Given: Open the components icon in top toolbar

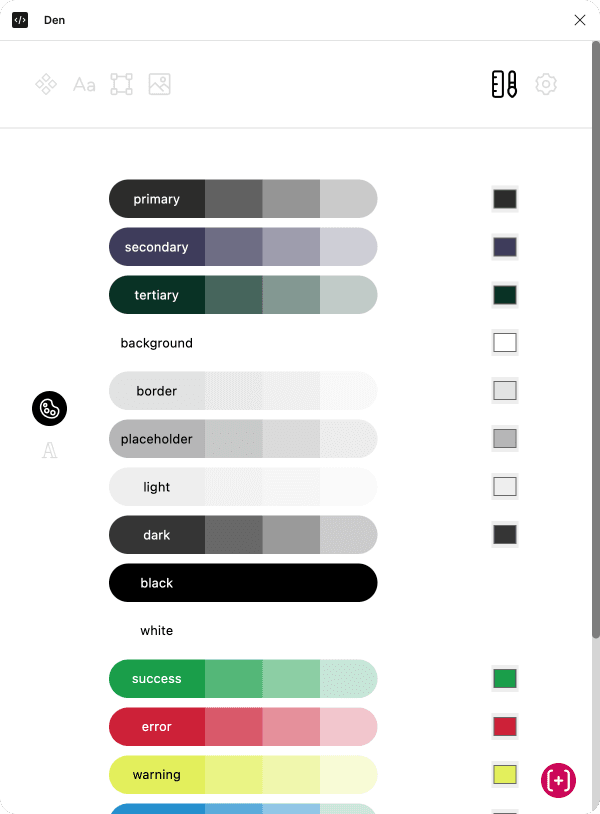Looking at the screenshot, I should (46, 85).
